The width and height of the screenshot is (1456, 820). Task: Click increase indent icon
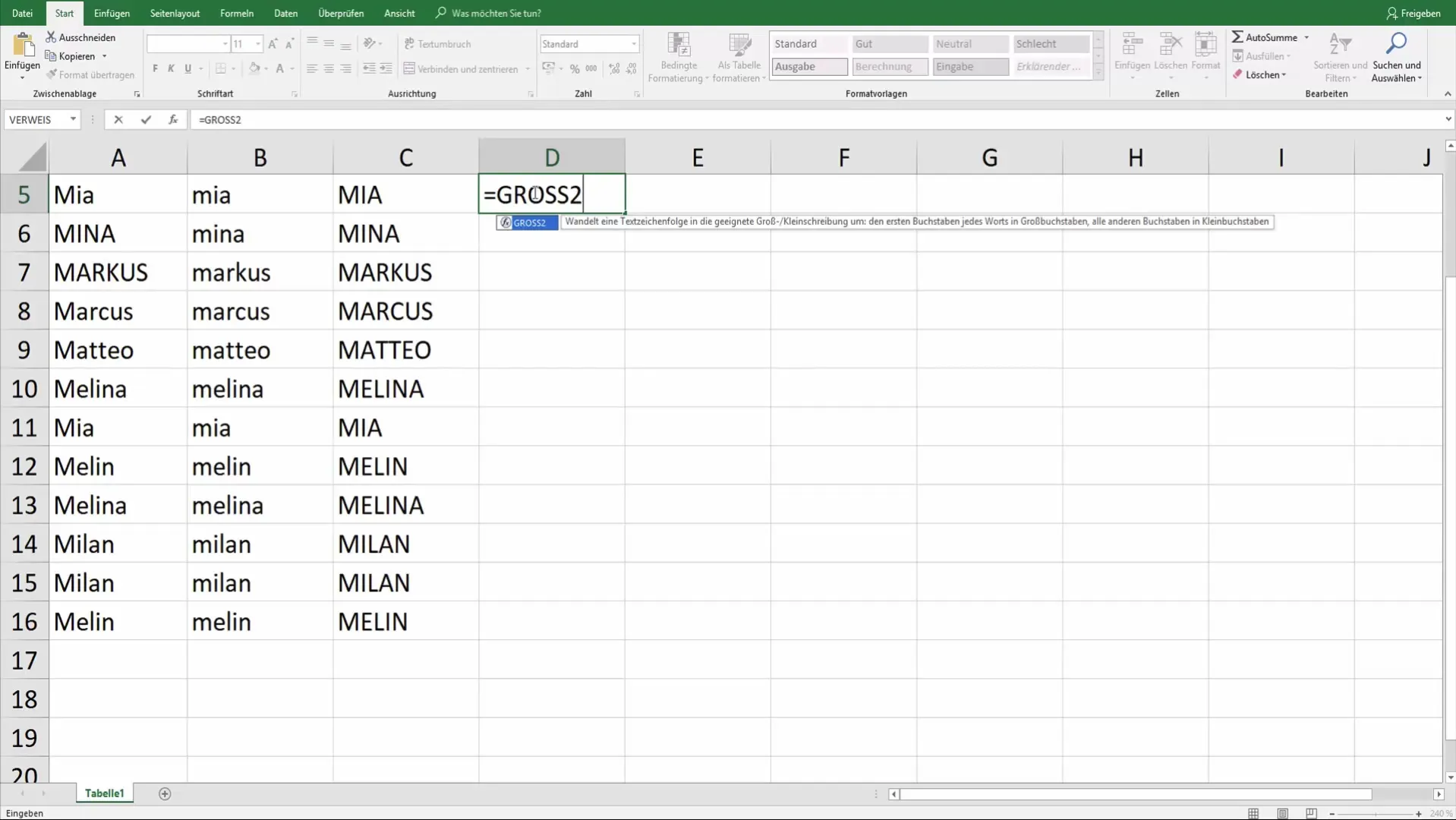[x=386, y=68]
